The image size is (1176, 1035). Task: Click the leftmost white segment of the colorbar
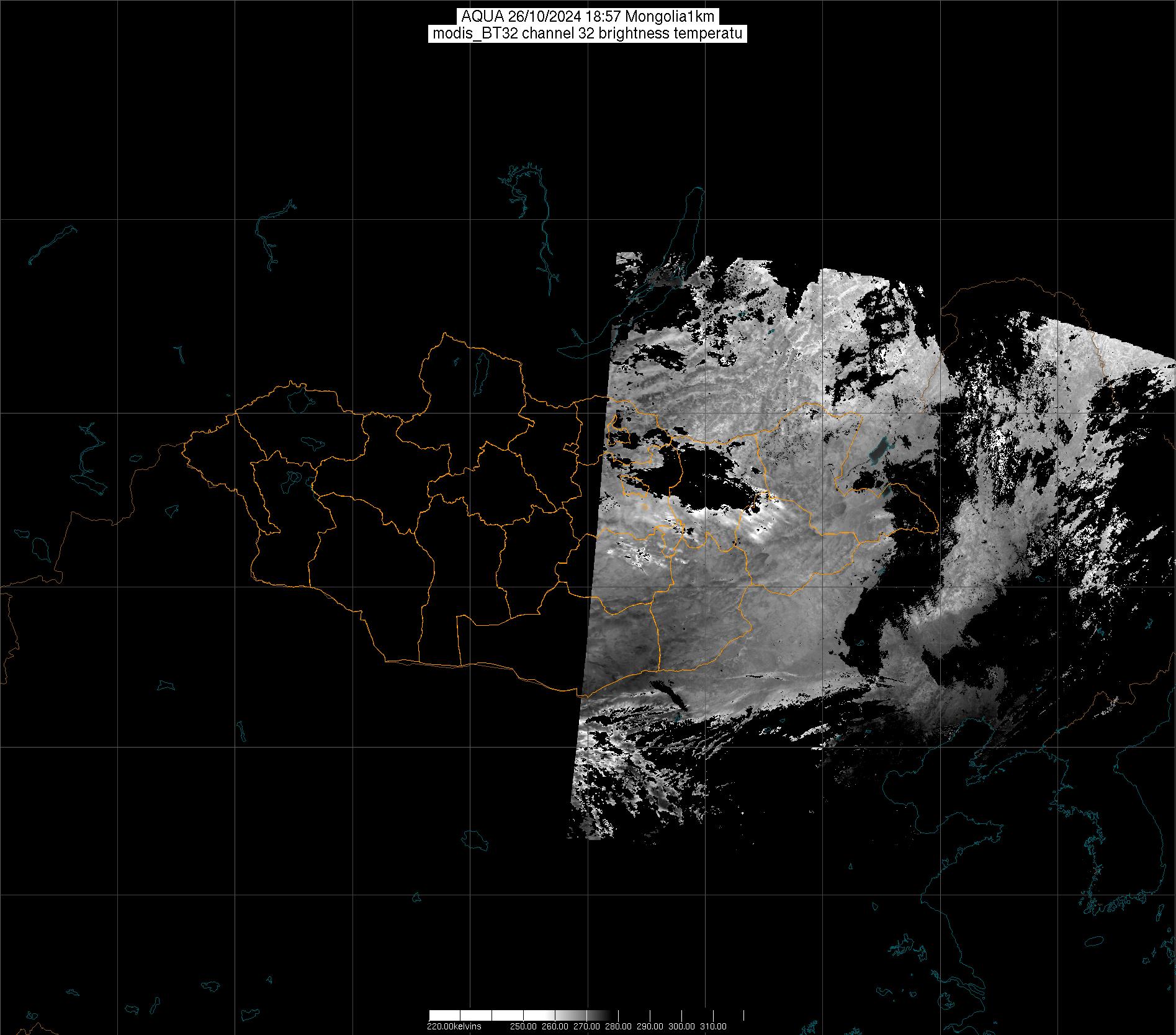click(444, 1015)
